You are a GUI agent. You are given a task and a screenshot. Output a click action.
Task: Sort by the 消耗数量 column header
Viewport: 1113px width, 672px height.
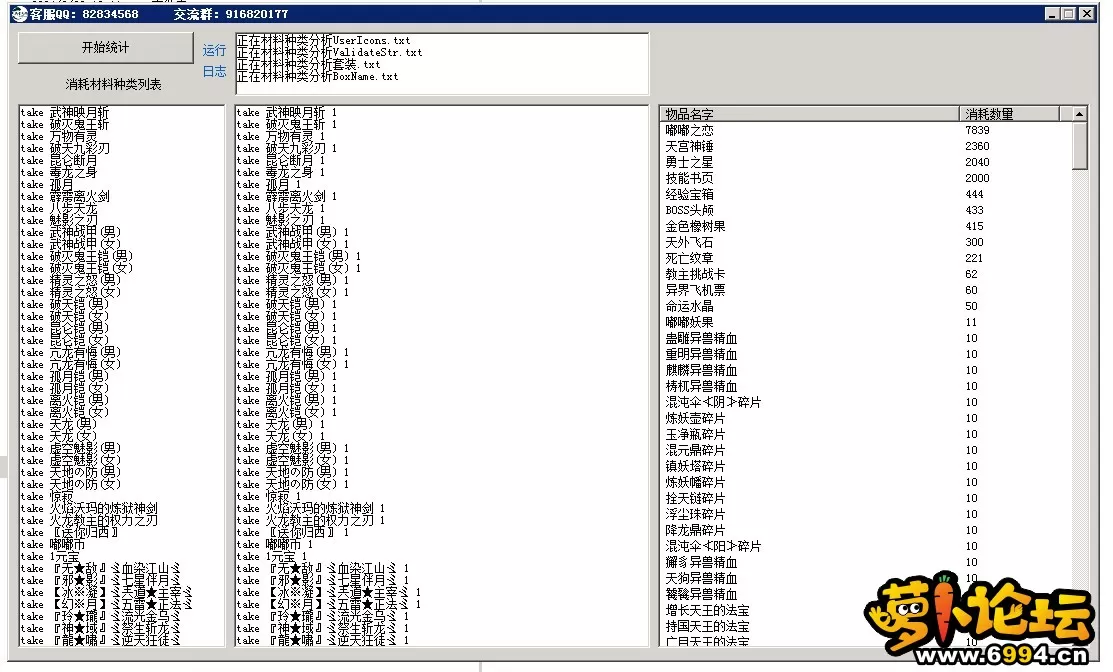pyautogui.click(x=1009, y=114)
